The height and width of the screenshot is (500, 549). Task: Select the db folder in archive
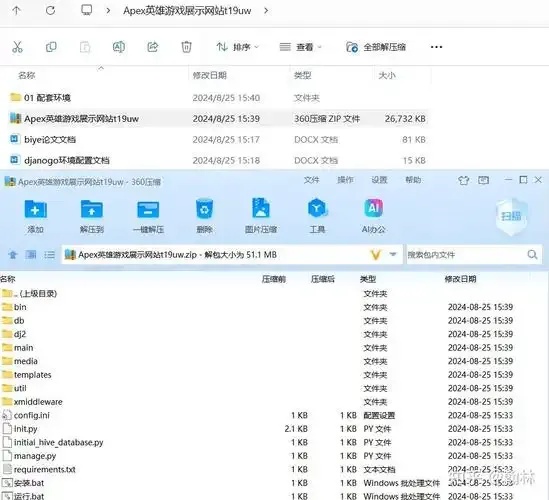[x=13, y=321]
